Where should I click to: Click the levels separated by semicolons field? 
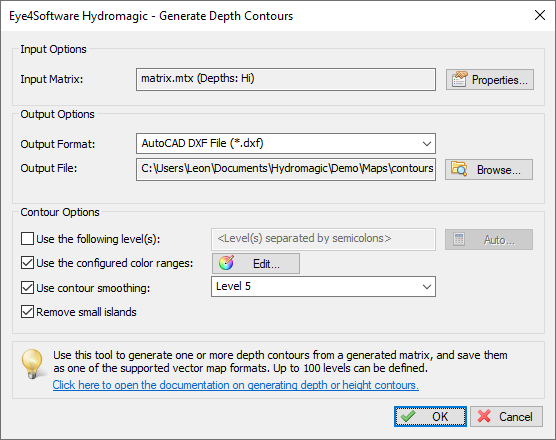tap(323, 239)
